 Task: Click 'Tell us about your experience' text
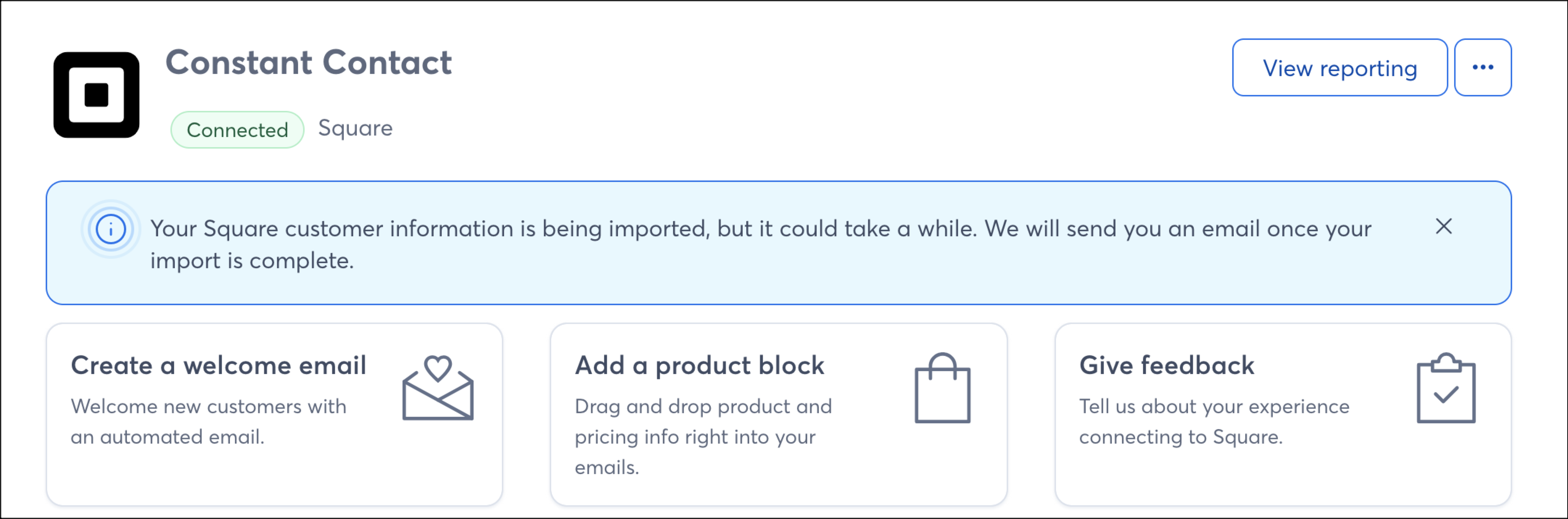(1214, 421)
